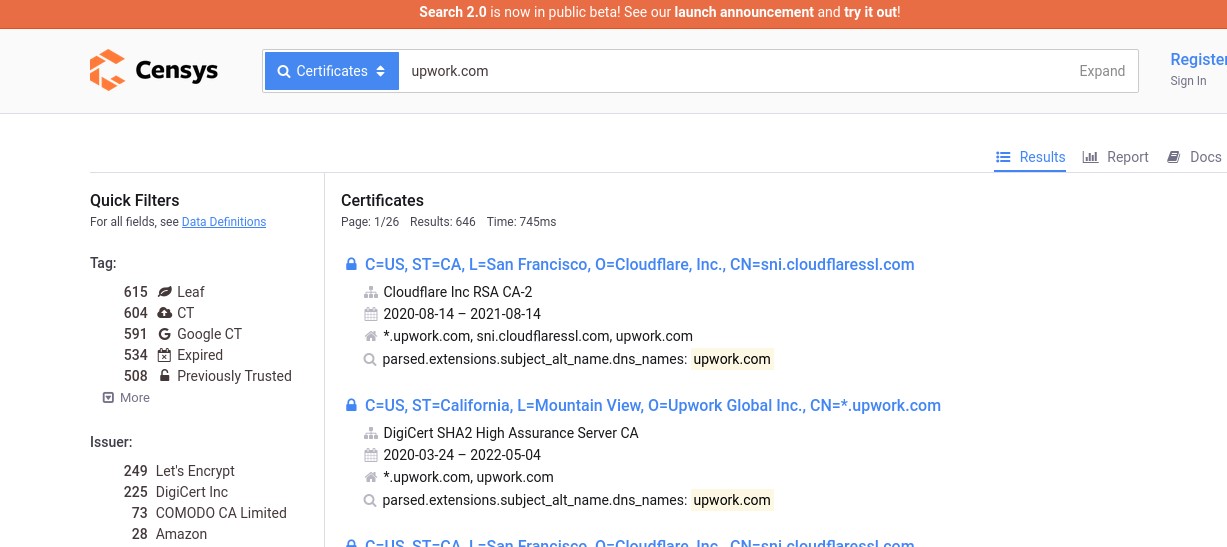Screen dimensions: 1227x547
Task: Click home icon beside sni.cloudflaressl.com names
Action: pyautogui.click(x=371, y=336)
